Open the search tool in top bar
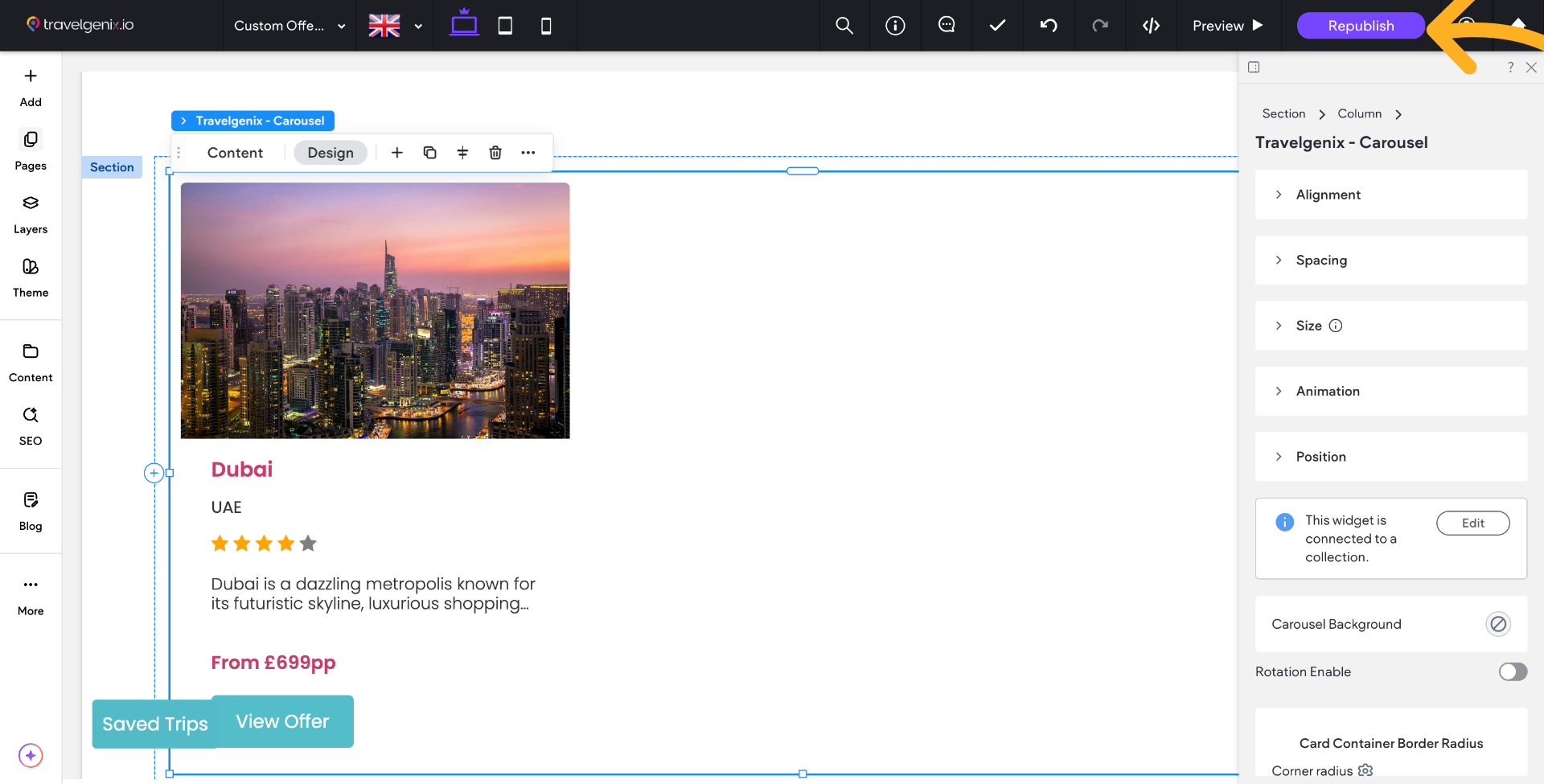The width and height of the screenshot is (1544, 784). tap(844, 26)
